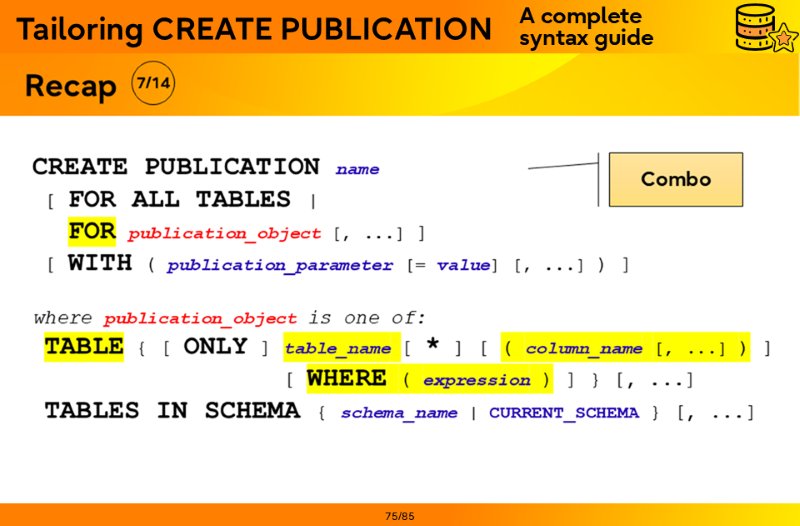This screenshot has width=800, height=526.
Task: Click the schema_name parameter
Action: [399, 413]
